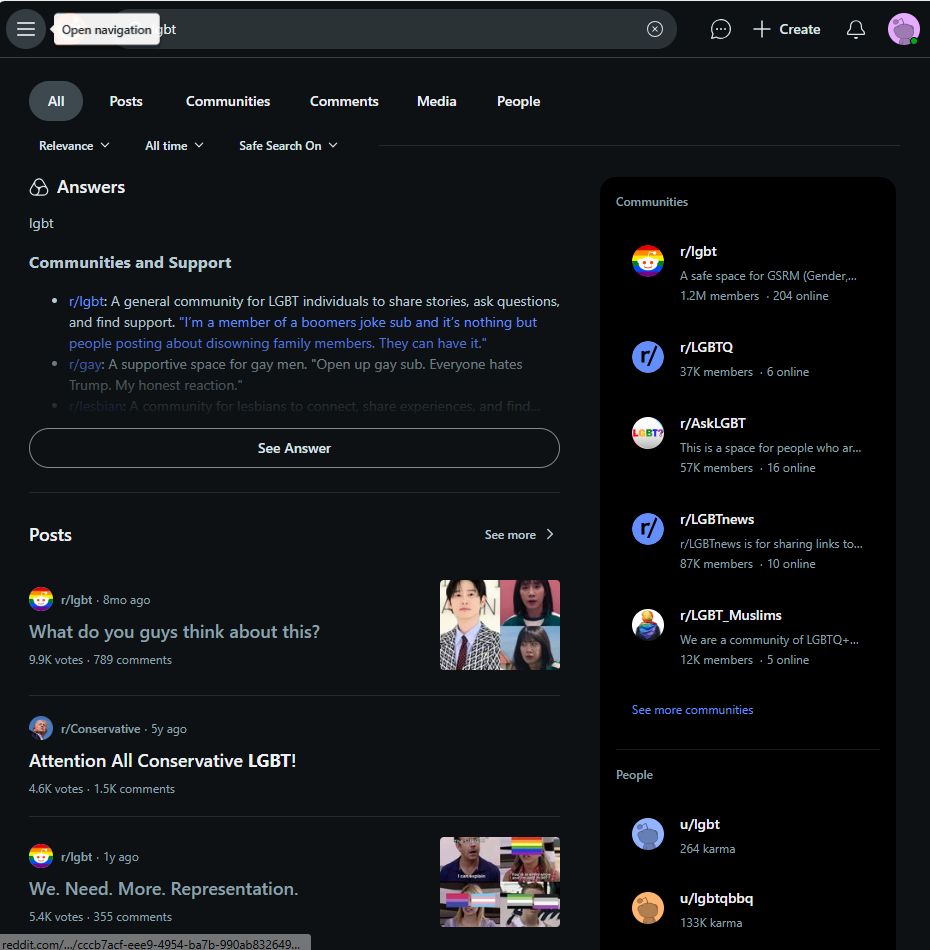The height and width of the screenshot is (950, 930).
Task: Switch to the Media tab
Action: [436, 101]
